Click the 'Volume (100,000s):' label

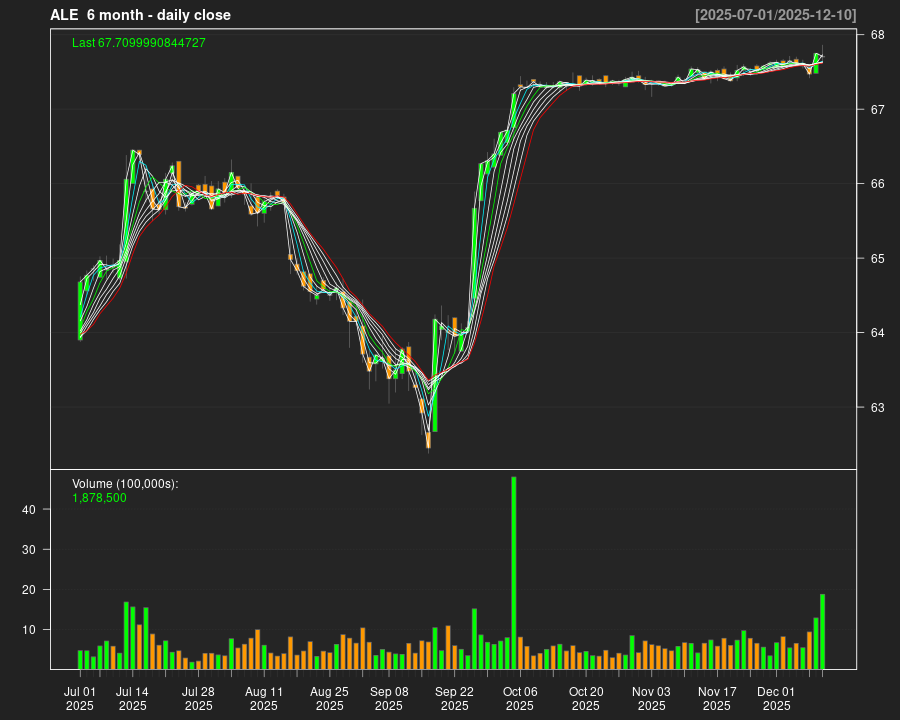pyautogui.click(x=125, y=484)
